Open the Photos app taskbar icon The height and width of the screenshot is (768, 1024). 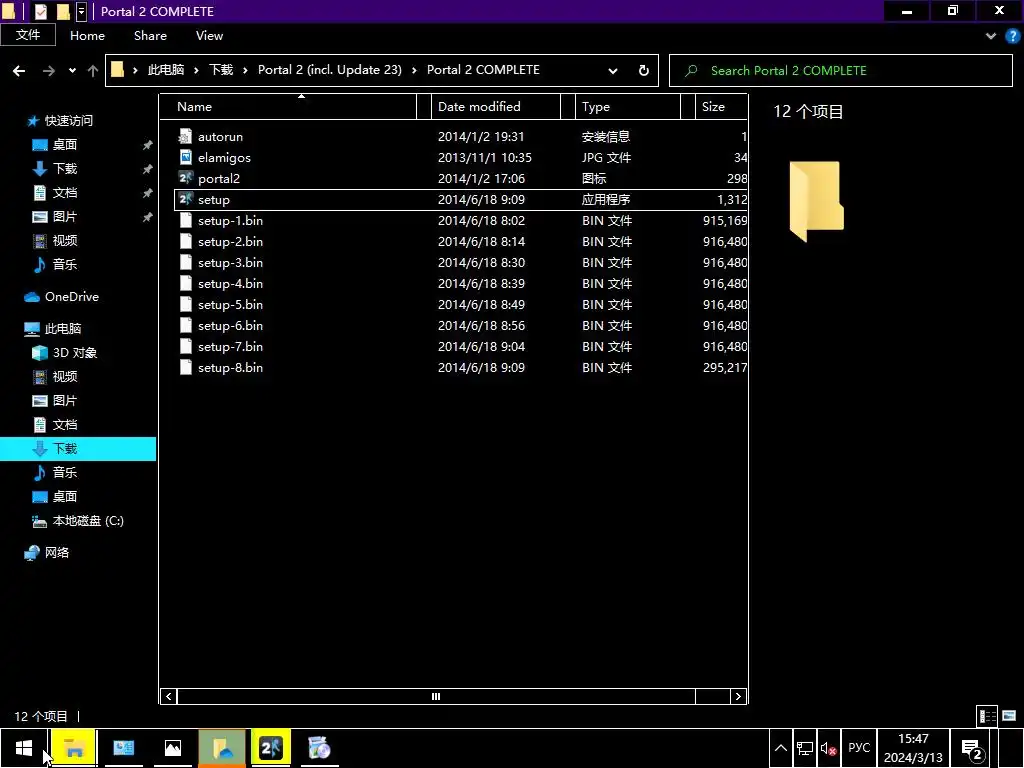tap(172, 748)
